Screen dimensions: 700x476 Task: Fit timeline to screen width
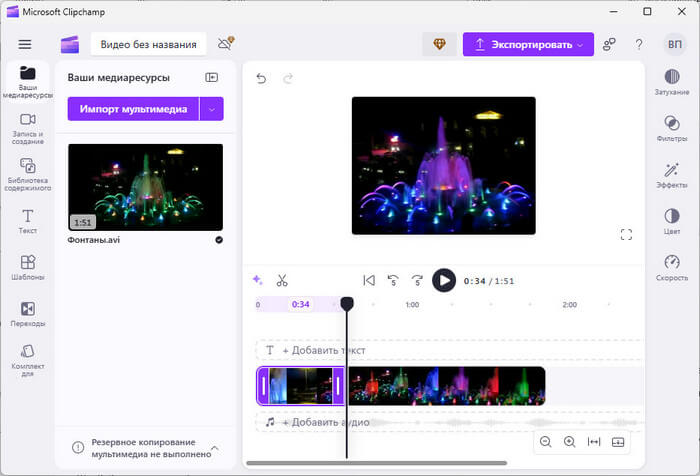(594, 442)
